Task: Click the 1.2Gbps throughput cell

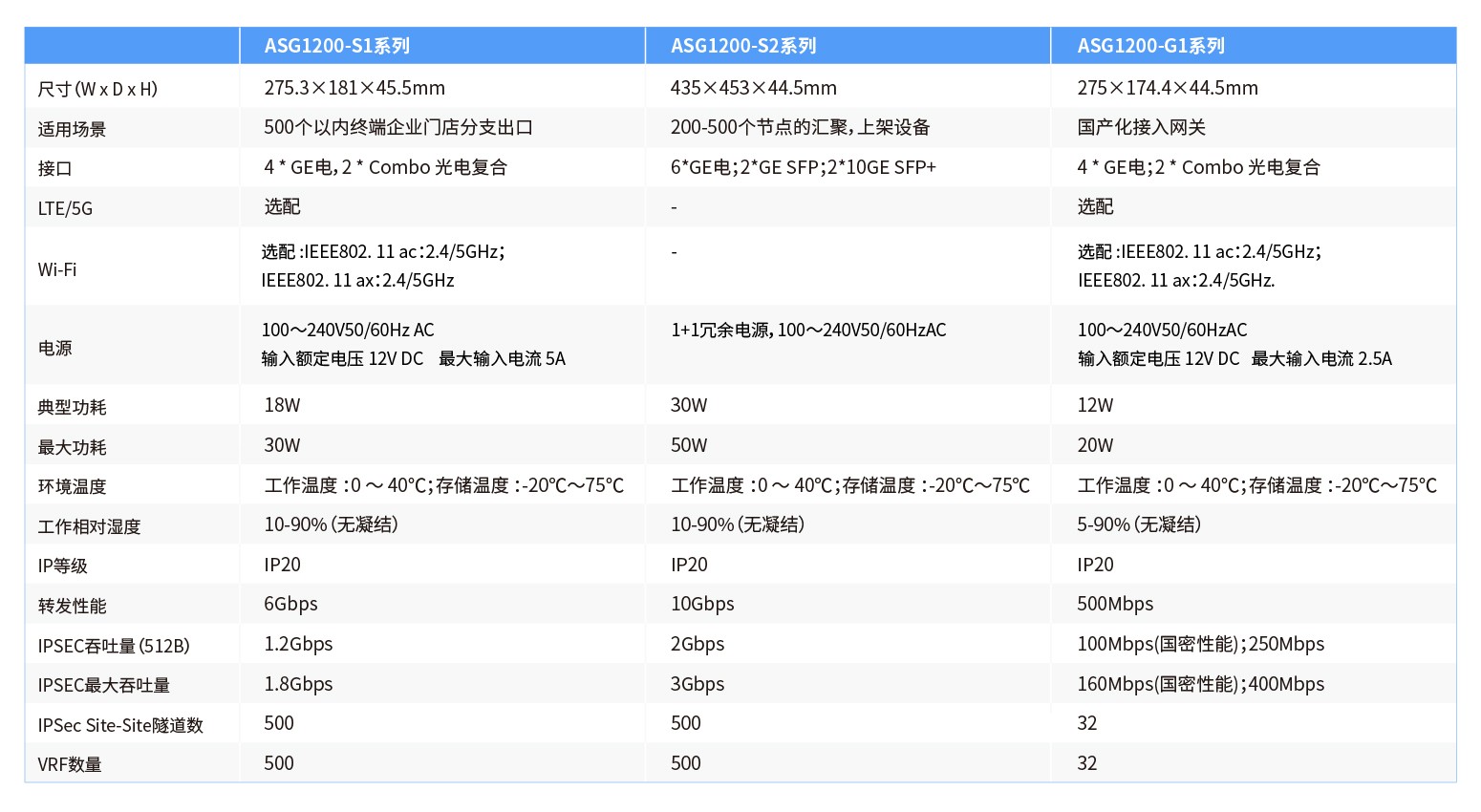Action: pyautogui.click(x=298, y=644)
